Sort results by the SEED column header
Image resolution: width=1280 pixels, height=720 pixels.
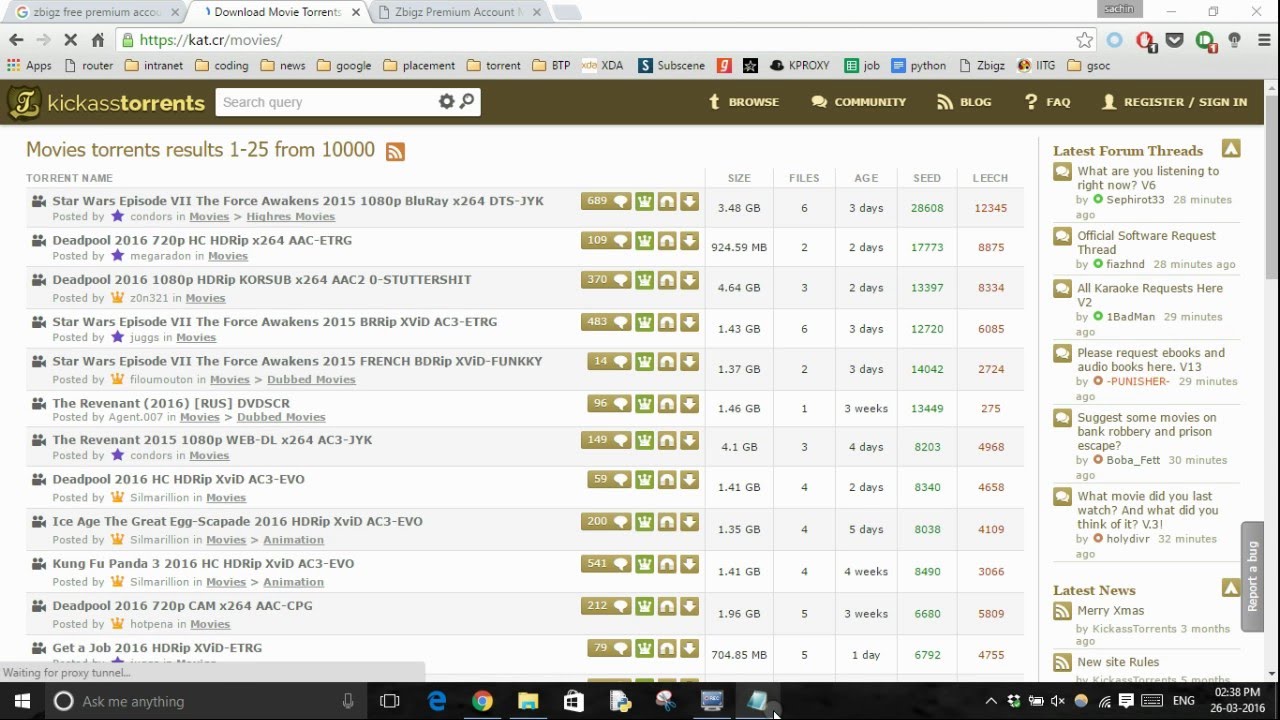pyautogui.click(x=926, y=178)
